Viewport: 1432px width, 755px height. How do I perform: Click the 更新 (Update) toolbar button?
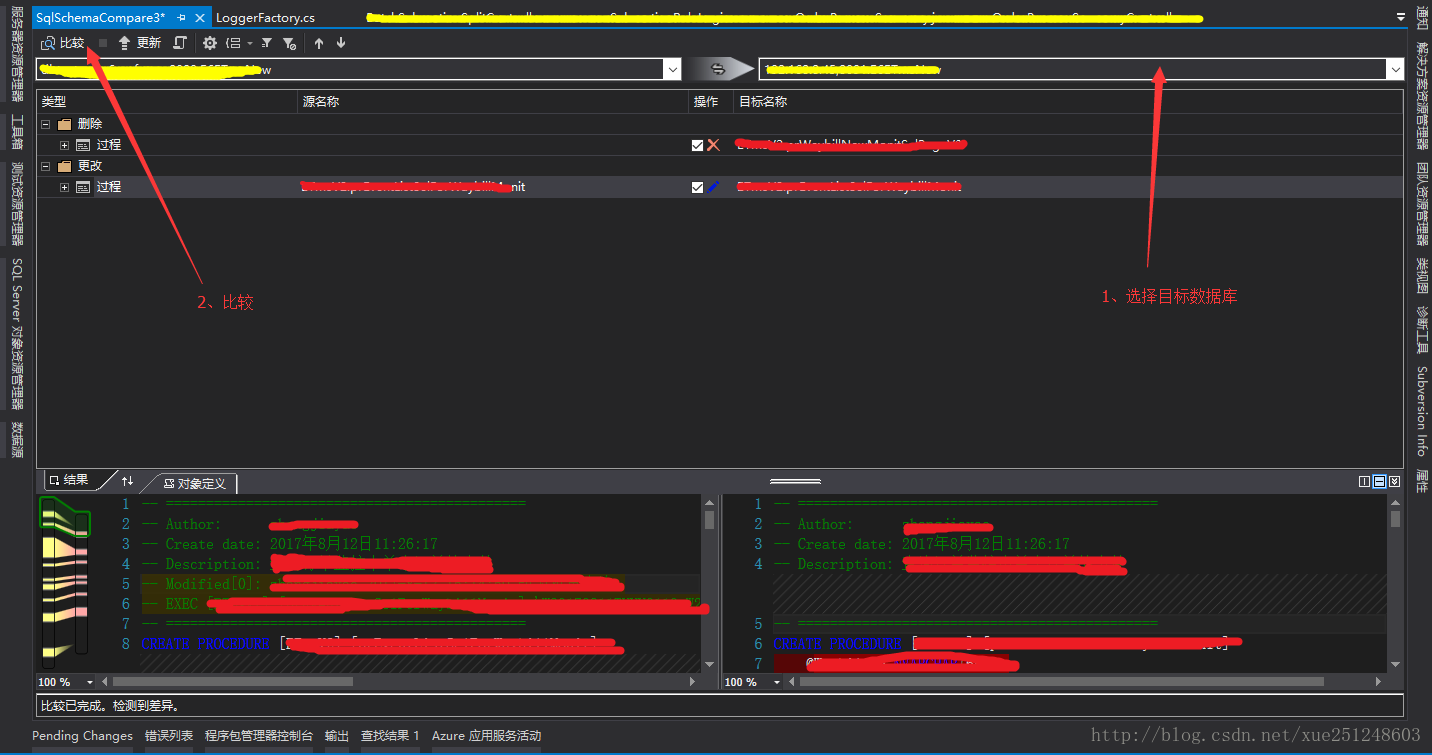(139, 43)
